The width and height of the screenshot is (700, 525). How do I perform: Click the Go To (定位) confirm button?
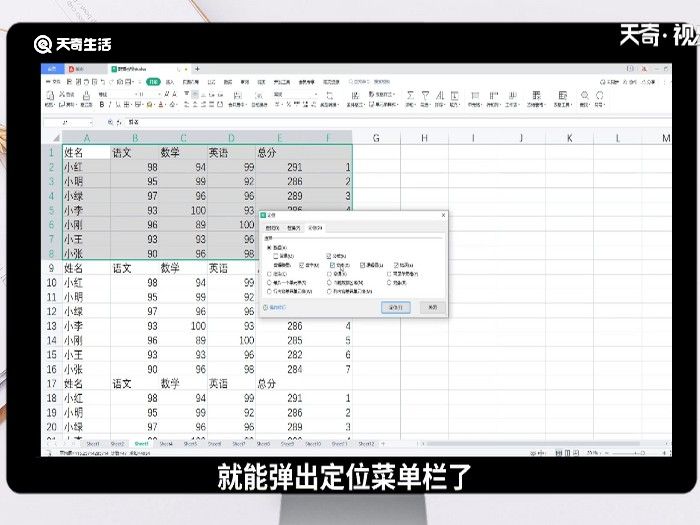pos(396,307)
